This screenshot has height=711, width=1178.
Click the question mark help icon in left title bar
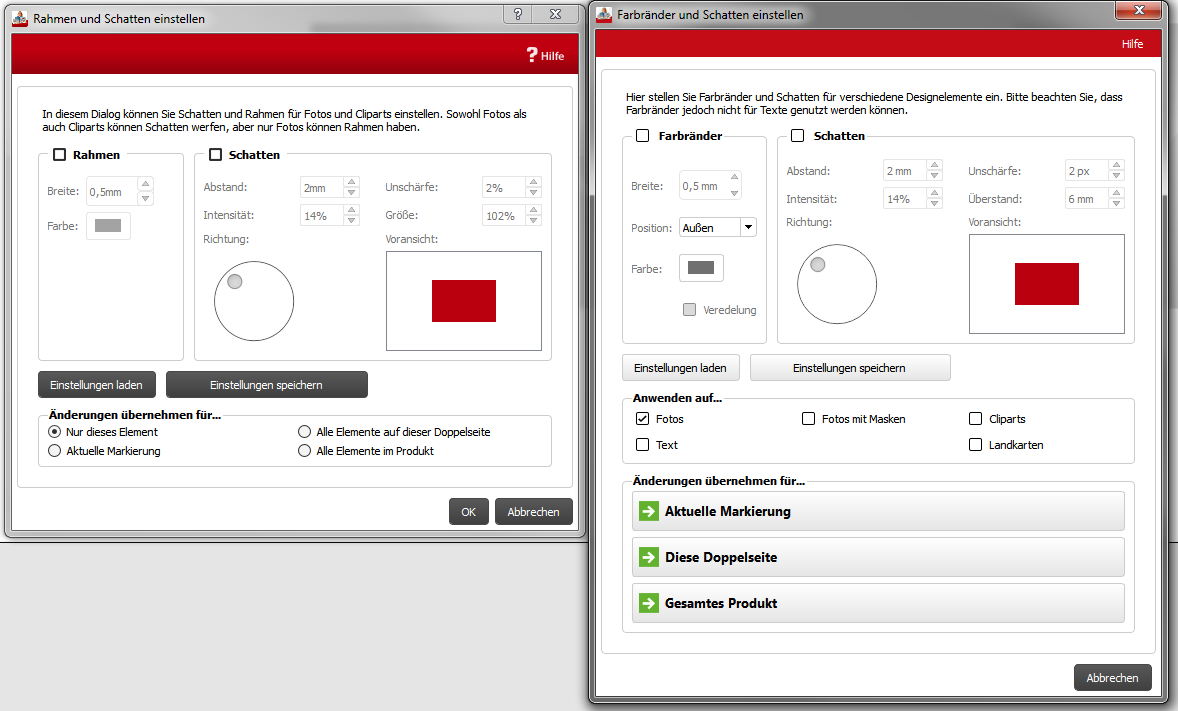[518, 14]
